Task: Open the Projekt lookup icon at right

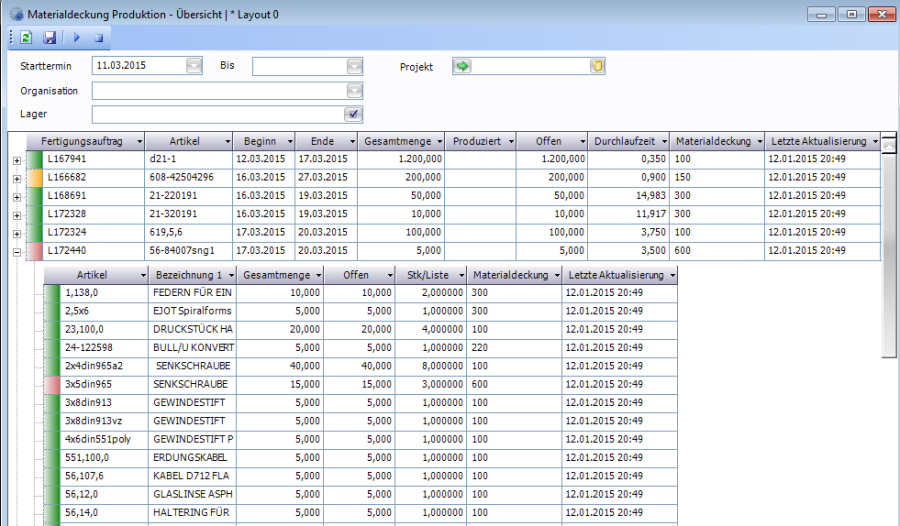Action: coord(597,67)
